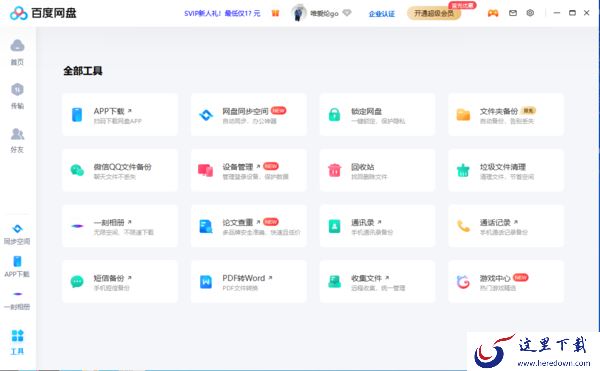The width and height of the screenshot is (600, 371).
Task: Click the 企业认证 link
Action: click(382, 14)
